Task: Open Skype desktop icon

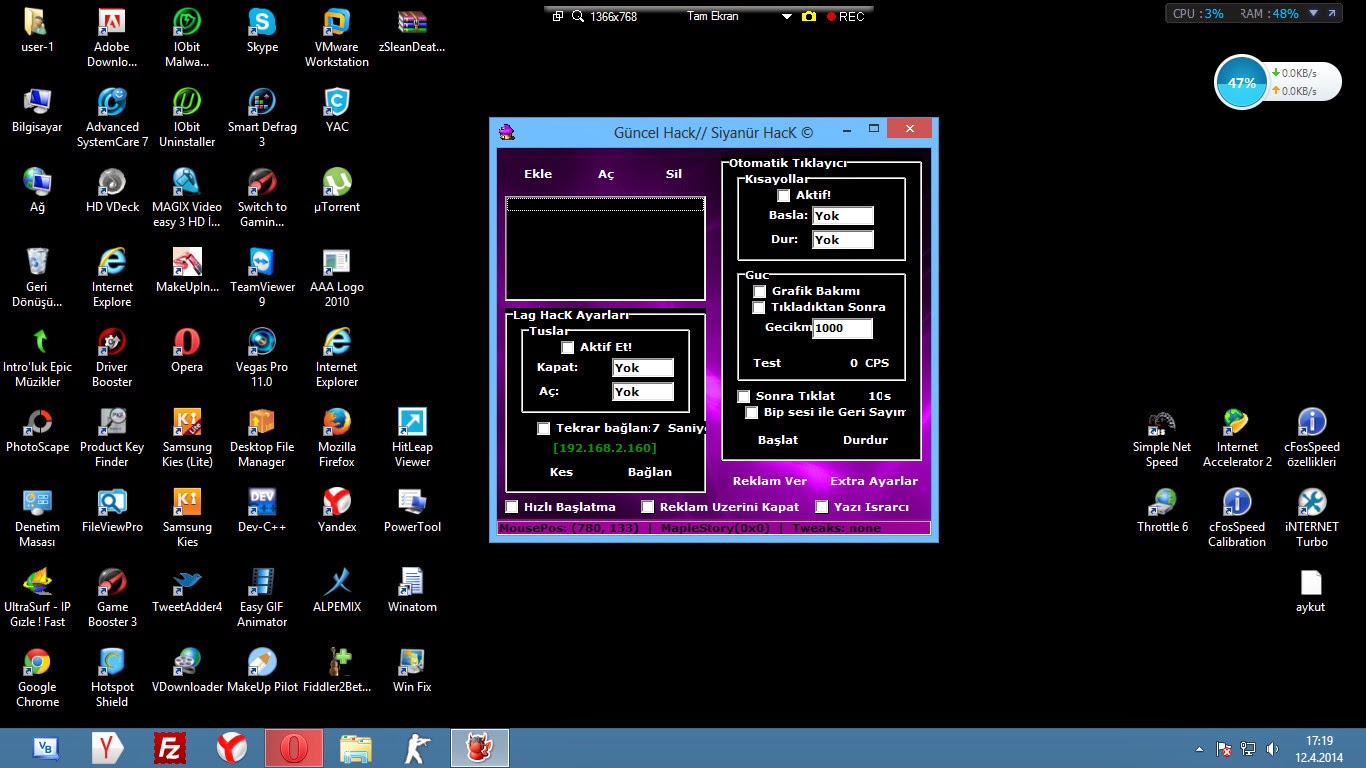Action: [262, 31]
